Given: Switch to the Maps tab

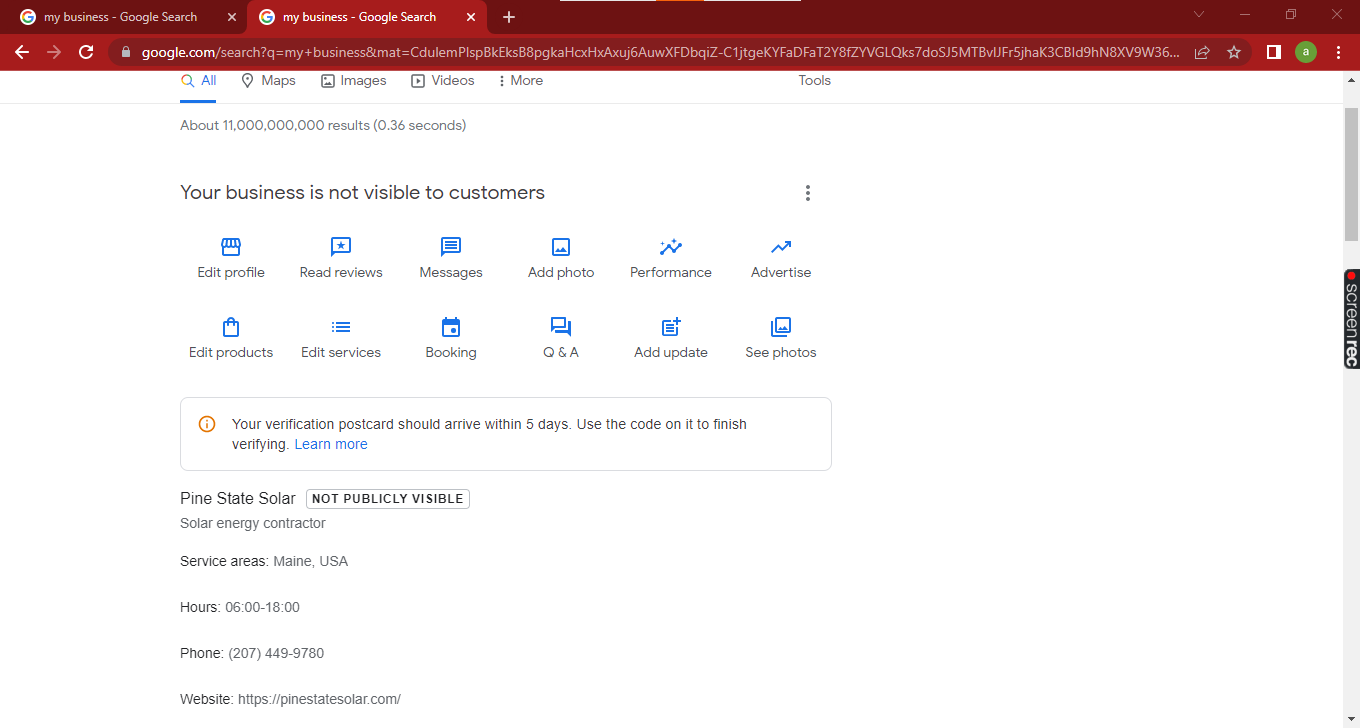Looking at the screenshot, I should point(268,81).
